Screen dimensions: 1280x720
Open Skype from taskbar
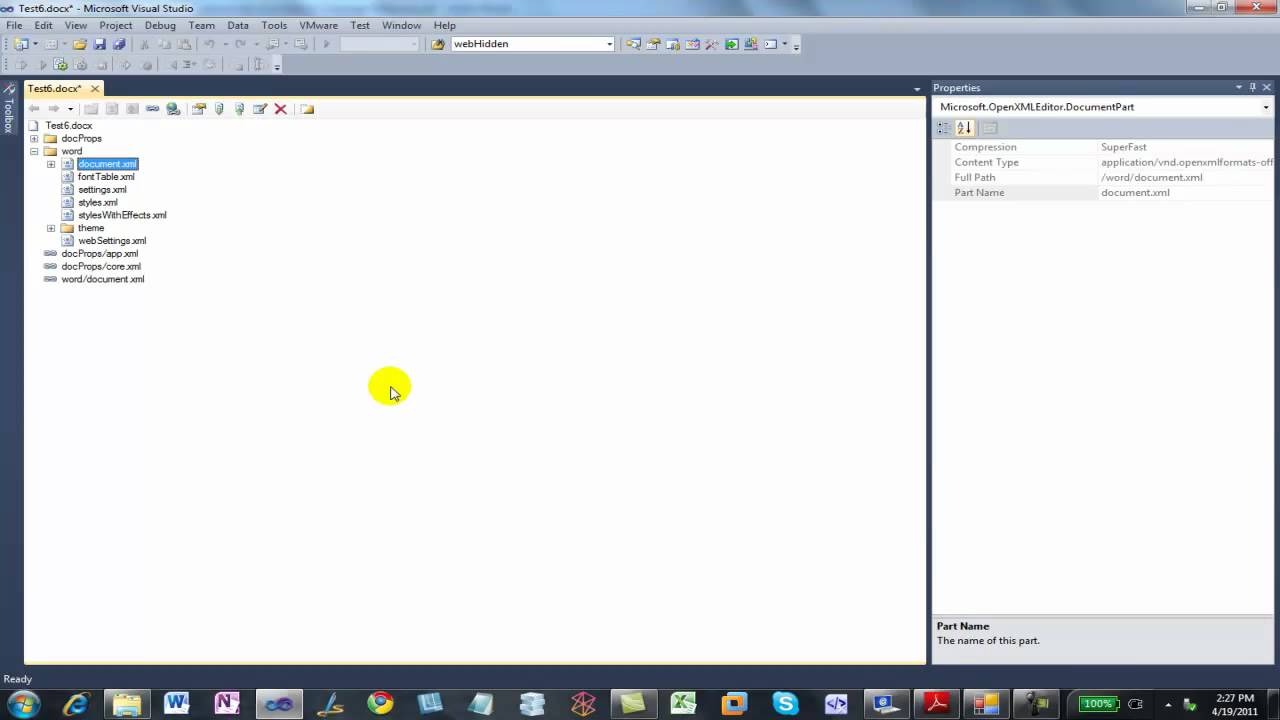pyautogui.click(x=785, y=704)
